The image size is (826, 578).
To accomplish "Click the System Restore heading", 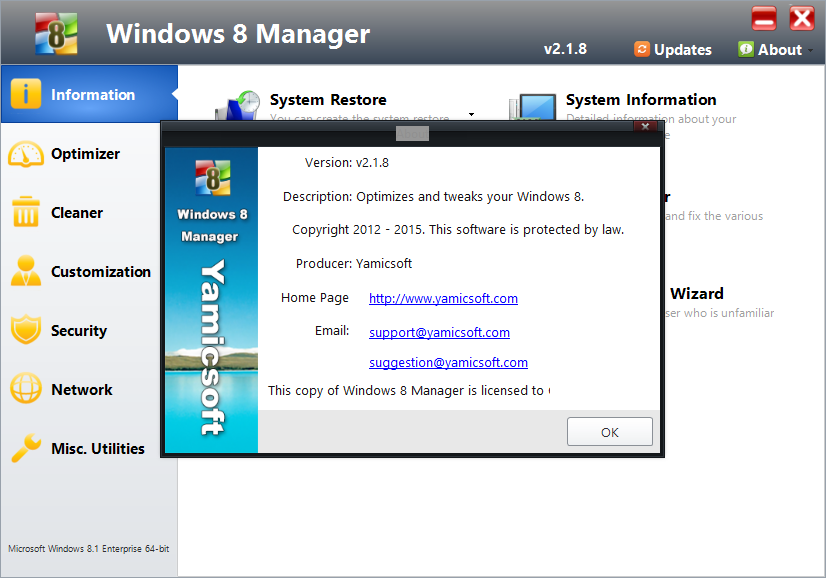I will (328, 100).
